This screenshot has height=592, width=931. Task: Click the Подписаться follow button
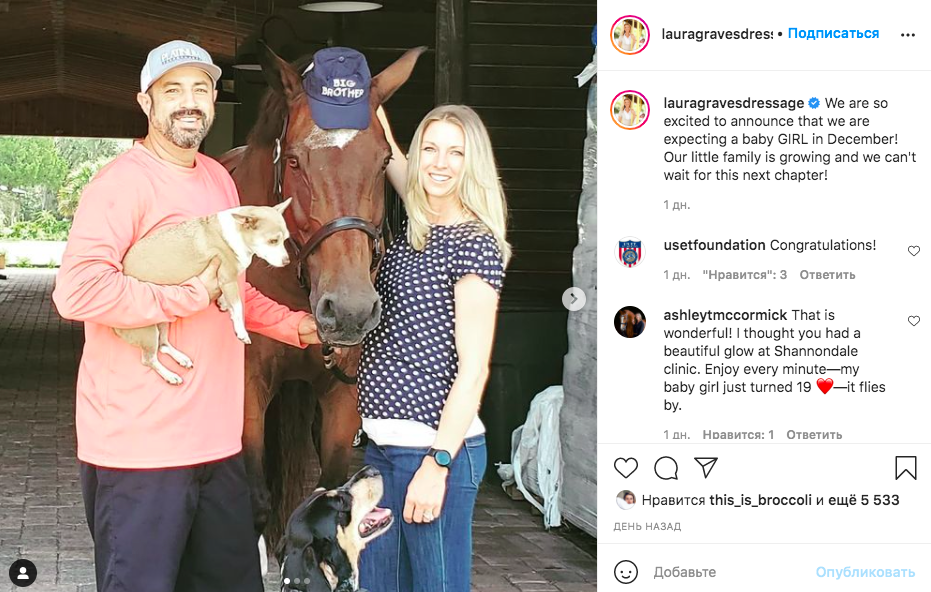coord(833,33)
